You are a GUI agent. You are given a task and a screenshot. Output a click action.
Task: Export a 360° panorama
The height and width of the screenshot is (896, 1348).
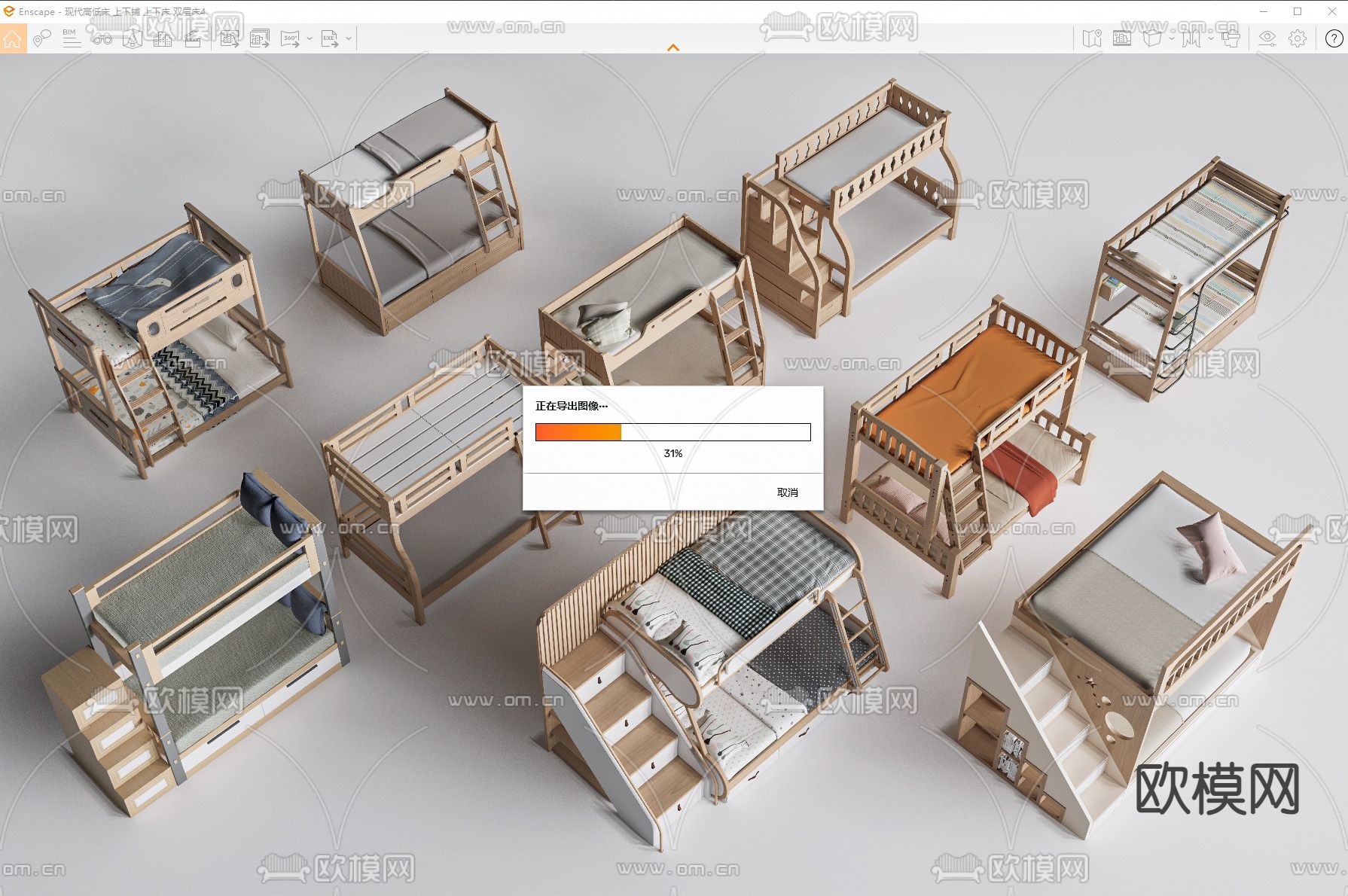pyautogui.click(x=290, y=38)
